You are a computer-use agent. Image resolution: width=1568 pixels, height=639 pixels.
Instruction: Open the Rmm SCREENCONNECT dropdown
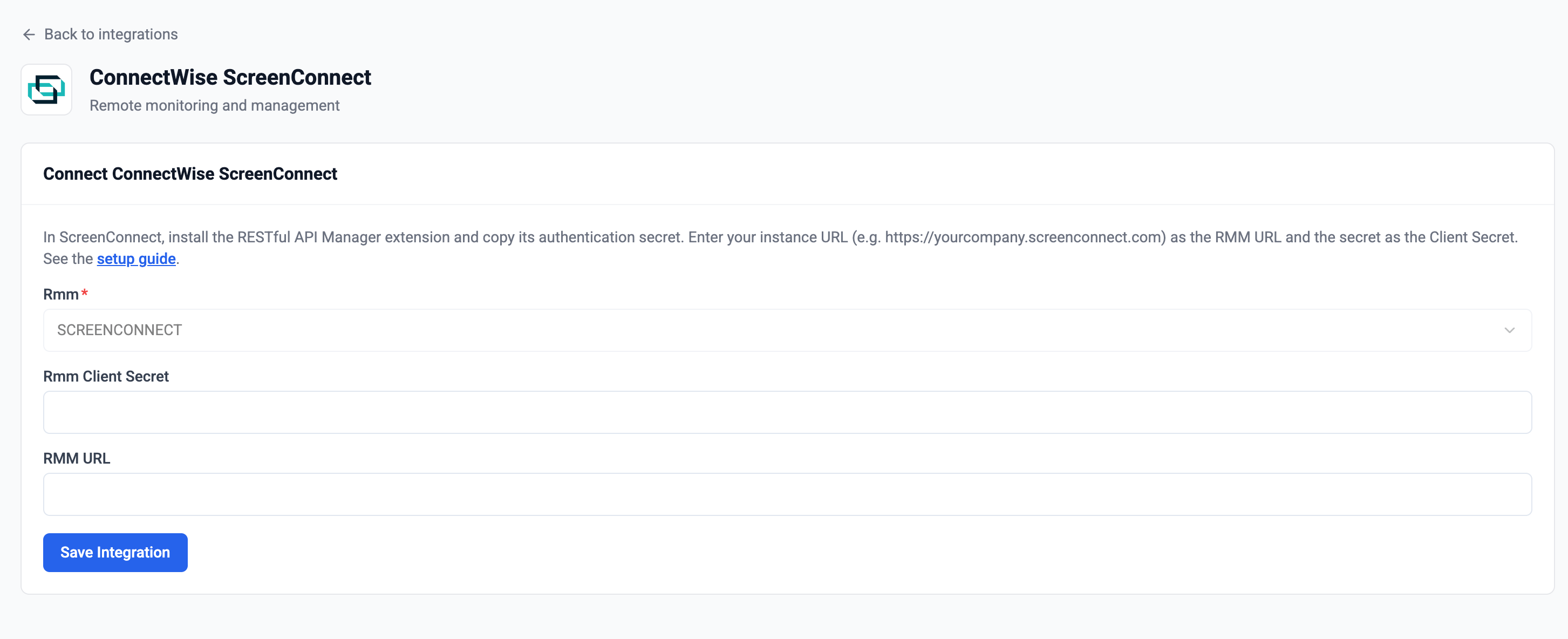pyautogui.click(x=787, y=330)
